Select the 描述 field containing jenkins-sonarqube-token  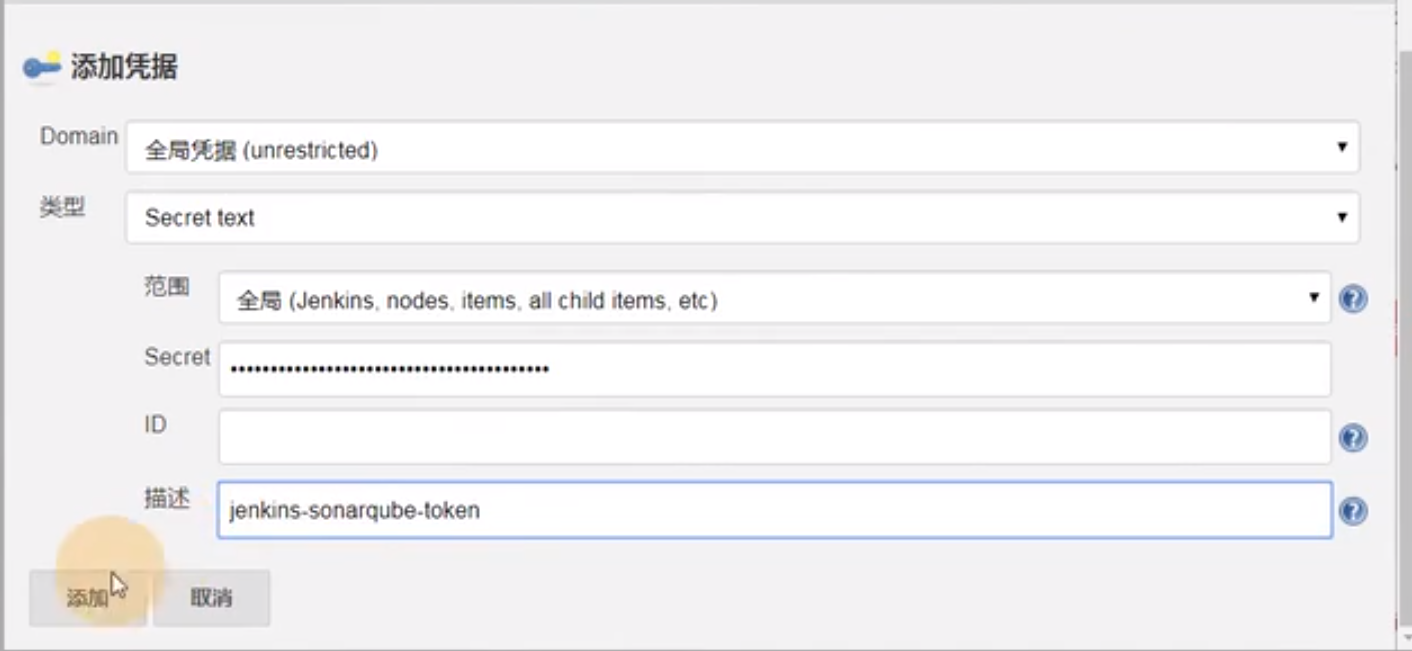tap(774, 510)
